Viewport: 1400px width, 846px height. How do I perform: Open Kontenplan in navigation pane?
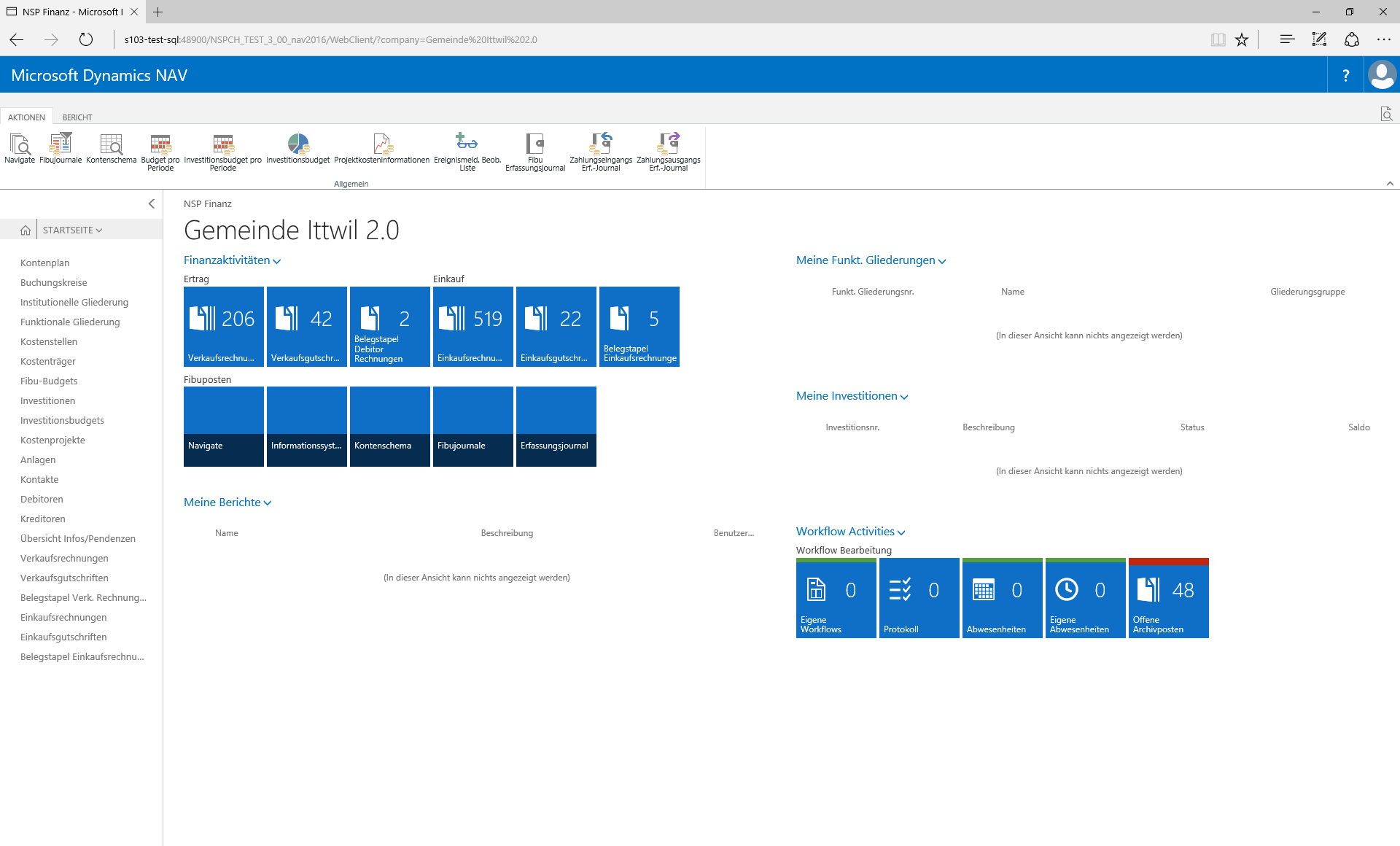[x=45, y=263]
